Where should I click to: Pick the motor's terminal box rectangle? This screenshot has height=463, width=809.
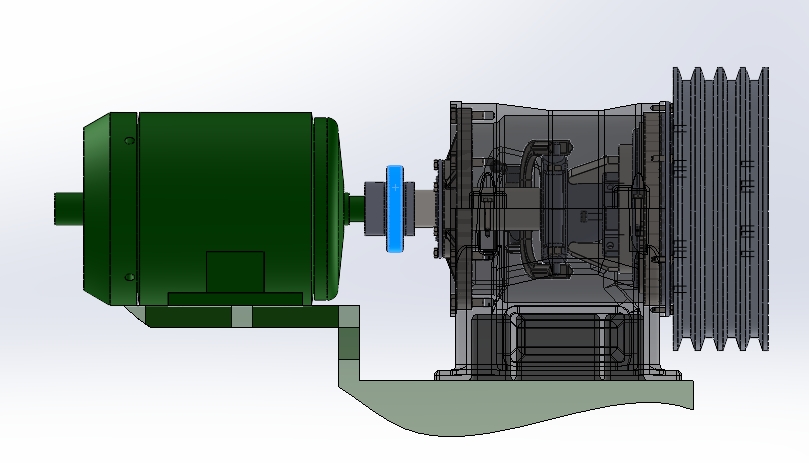coord(235,272)
